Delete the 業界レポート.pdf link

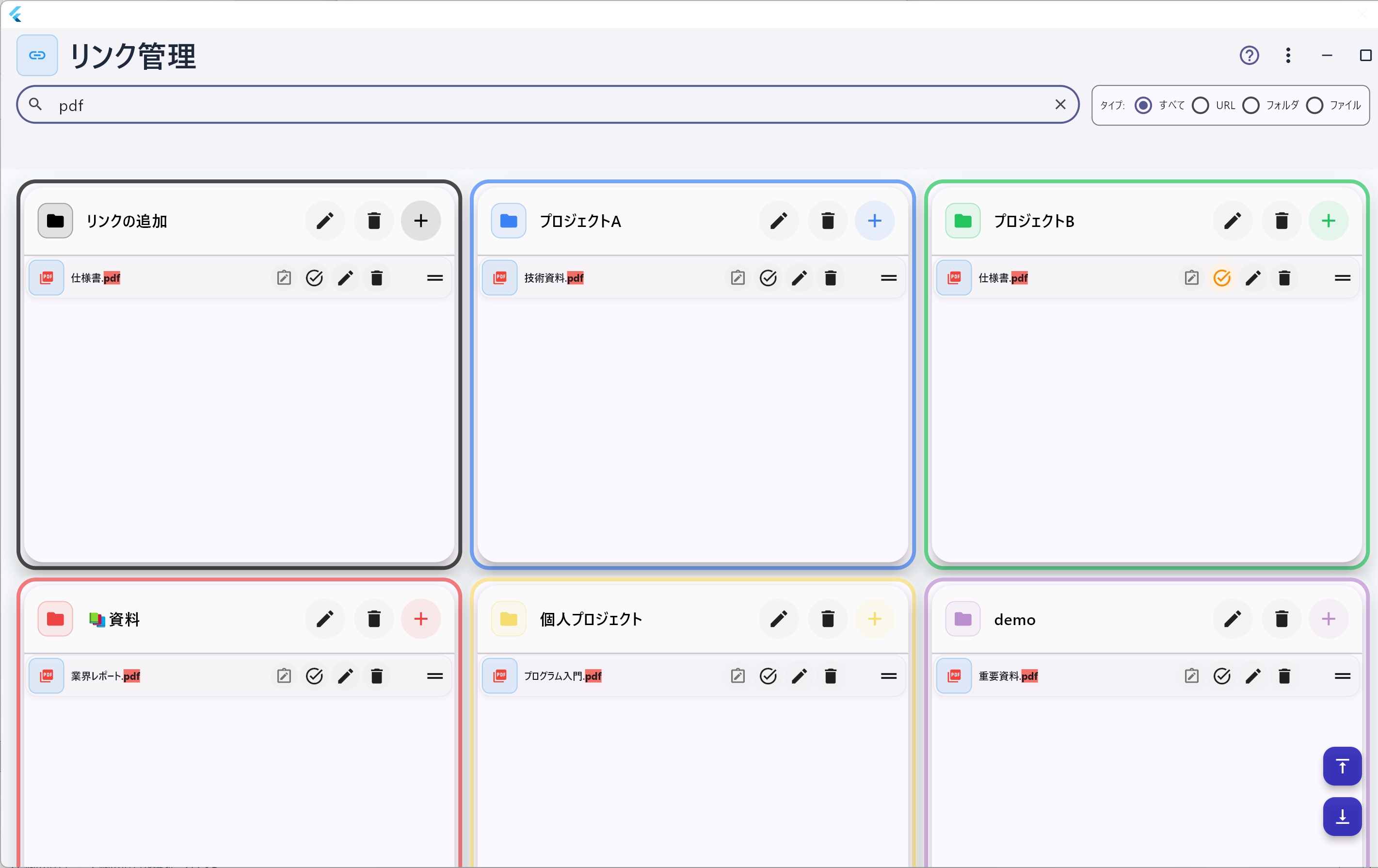377,676
